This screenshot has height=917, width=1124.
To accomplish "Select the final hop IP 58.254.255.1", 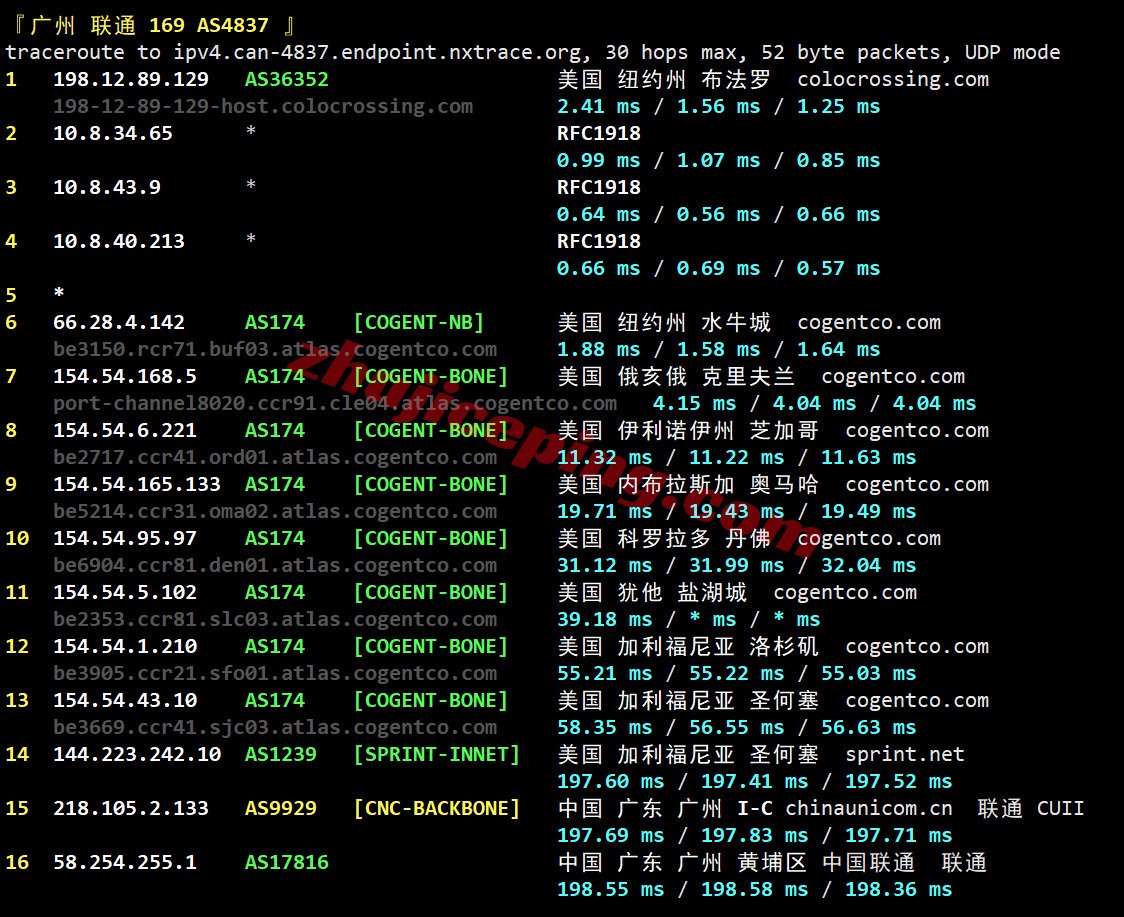I will [125, 862].
